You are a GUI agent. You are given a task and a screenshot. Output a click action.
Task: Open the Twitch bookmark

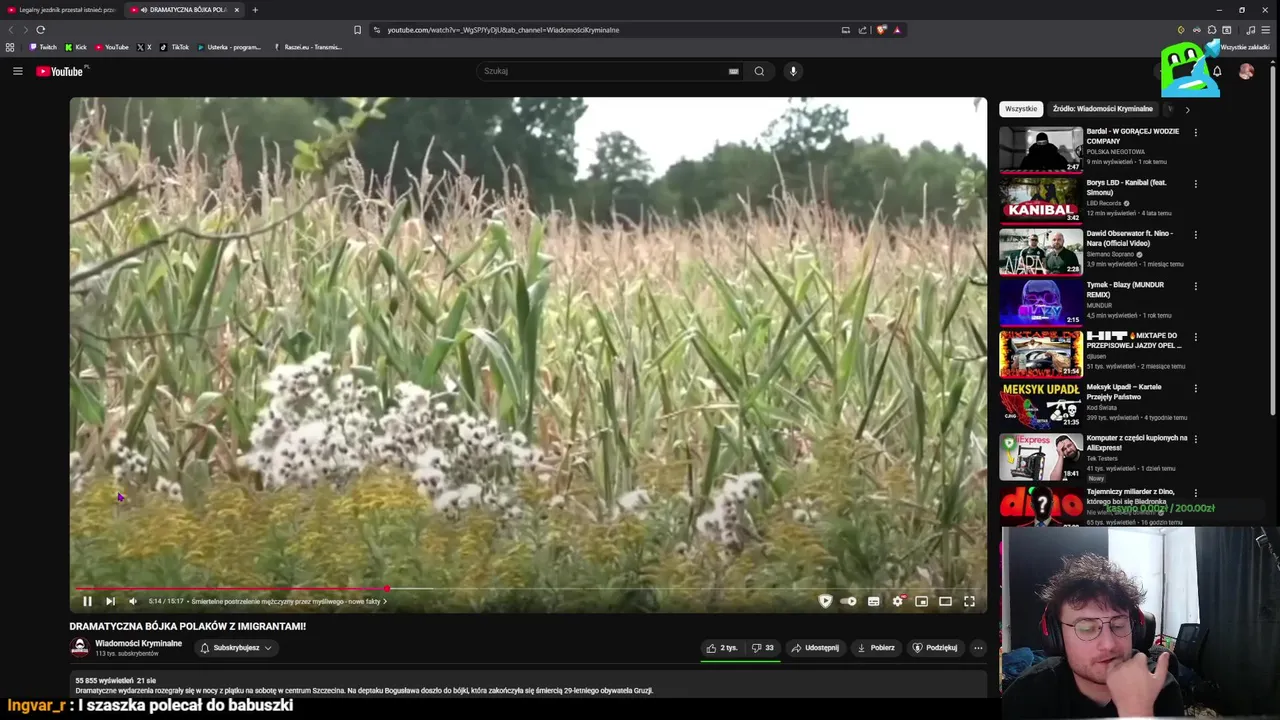[43, 47]
